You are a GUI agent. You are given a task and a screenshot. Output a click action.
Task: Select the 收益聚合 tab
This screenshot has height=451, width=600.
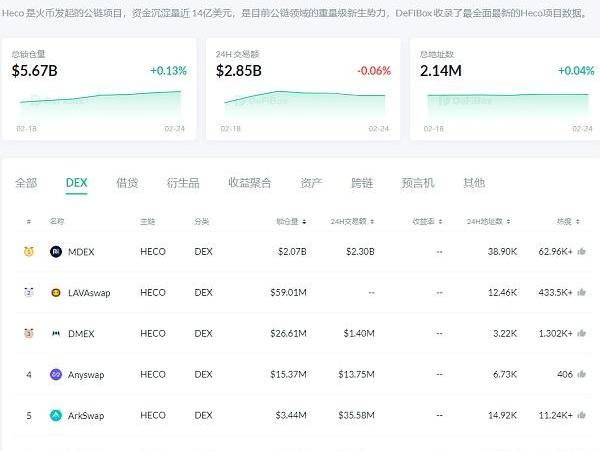coord(249,183)
